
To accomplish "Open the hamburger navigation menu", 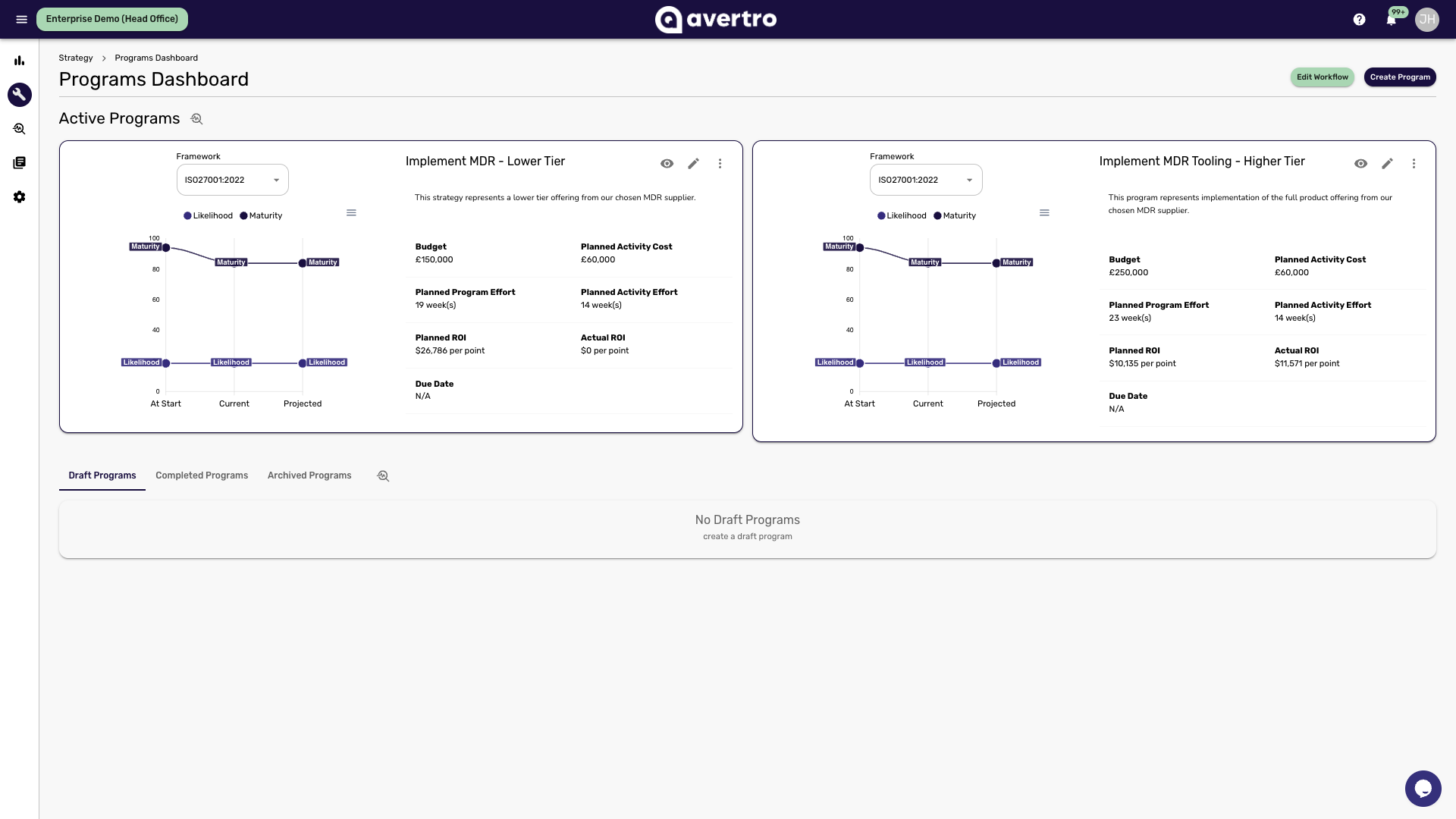I will (x=21, y=19).
